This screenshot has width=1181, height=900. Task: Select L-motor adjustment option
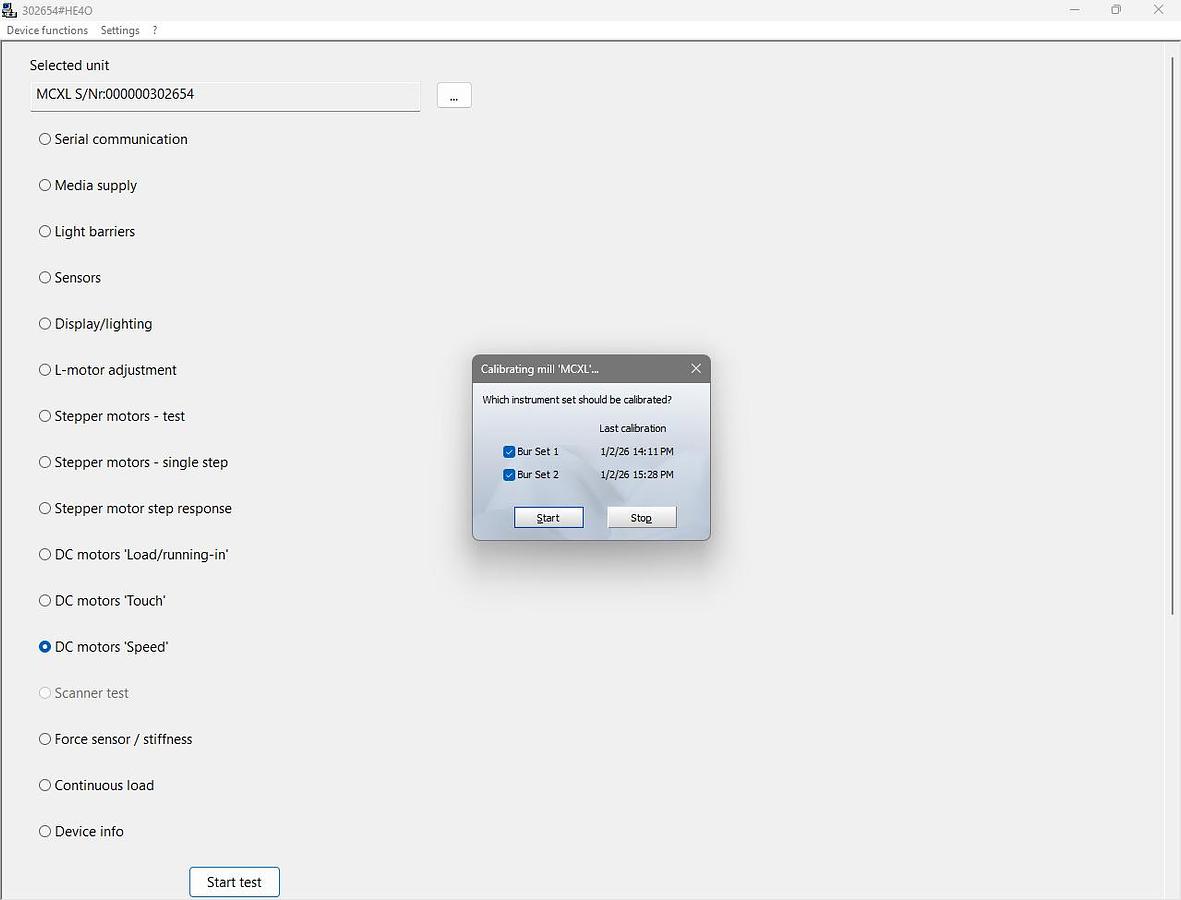click(45, 370)
